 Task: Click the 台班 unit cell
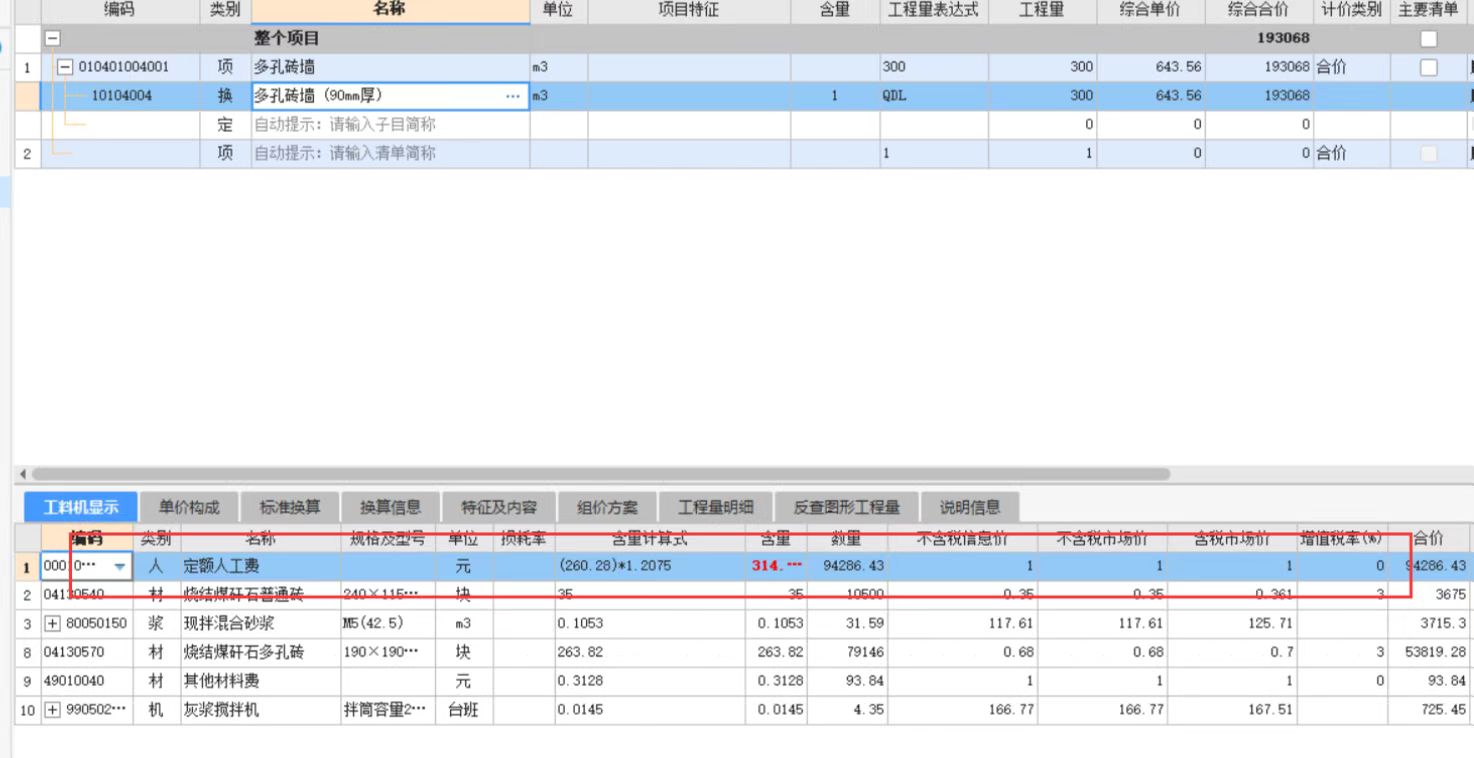pos(465,710)
